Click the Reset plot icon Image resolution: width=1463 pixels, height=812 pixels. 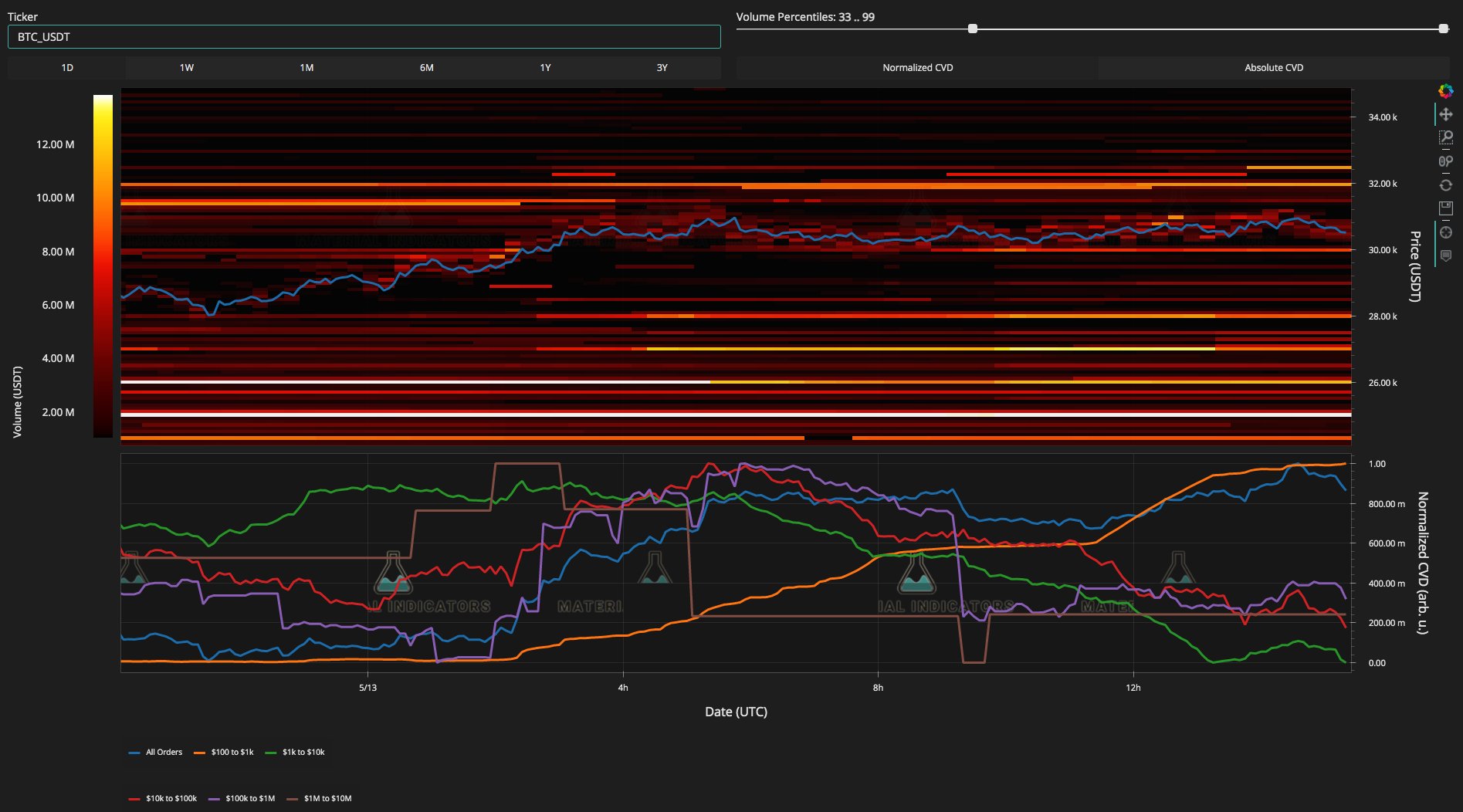(x=1445, y=185)
